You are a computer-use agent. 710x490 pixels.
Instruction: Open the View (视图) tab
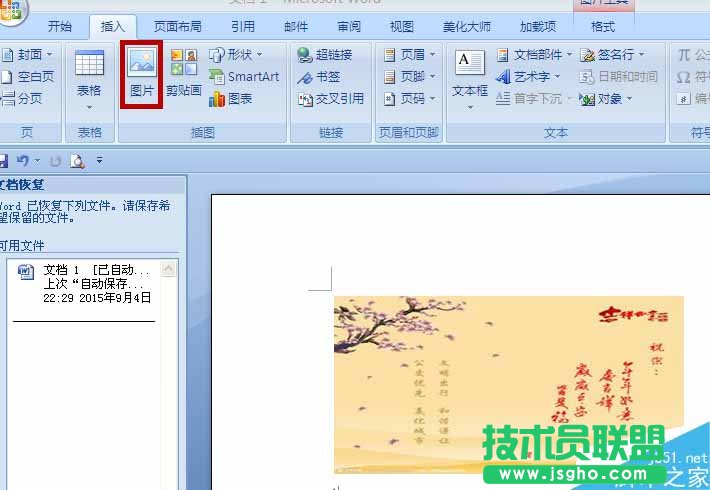tap(402, 27)
